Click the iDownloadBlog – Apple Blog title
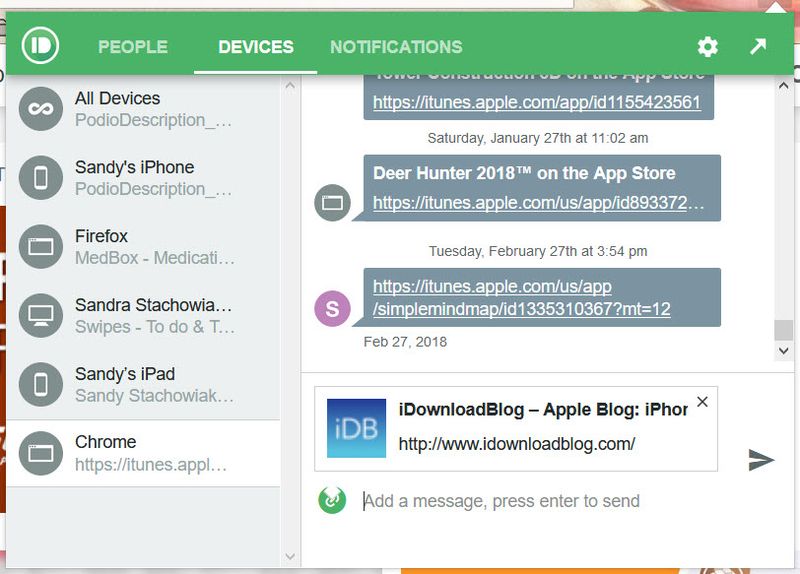Screen dimensions: 800x574 [x=543, y=409]
